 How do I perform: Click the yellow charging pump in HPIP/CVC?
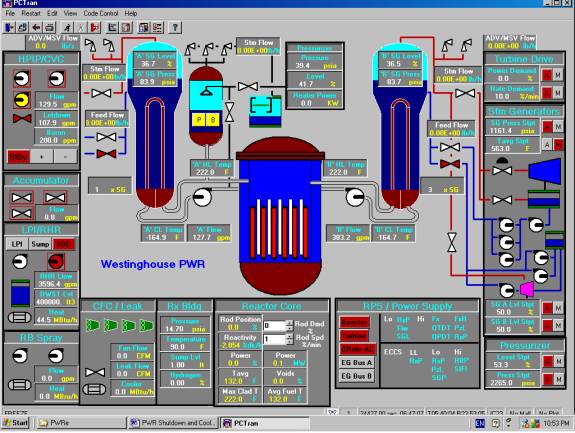click(x=22, y=100)
